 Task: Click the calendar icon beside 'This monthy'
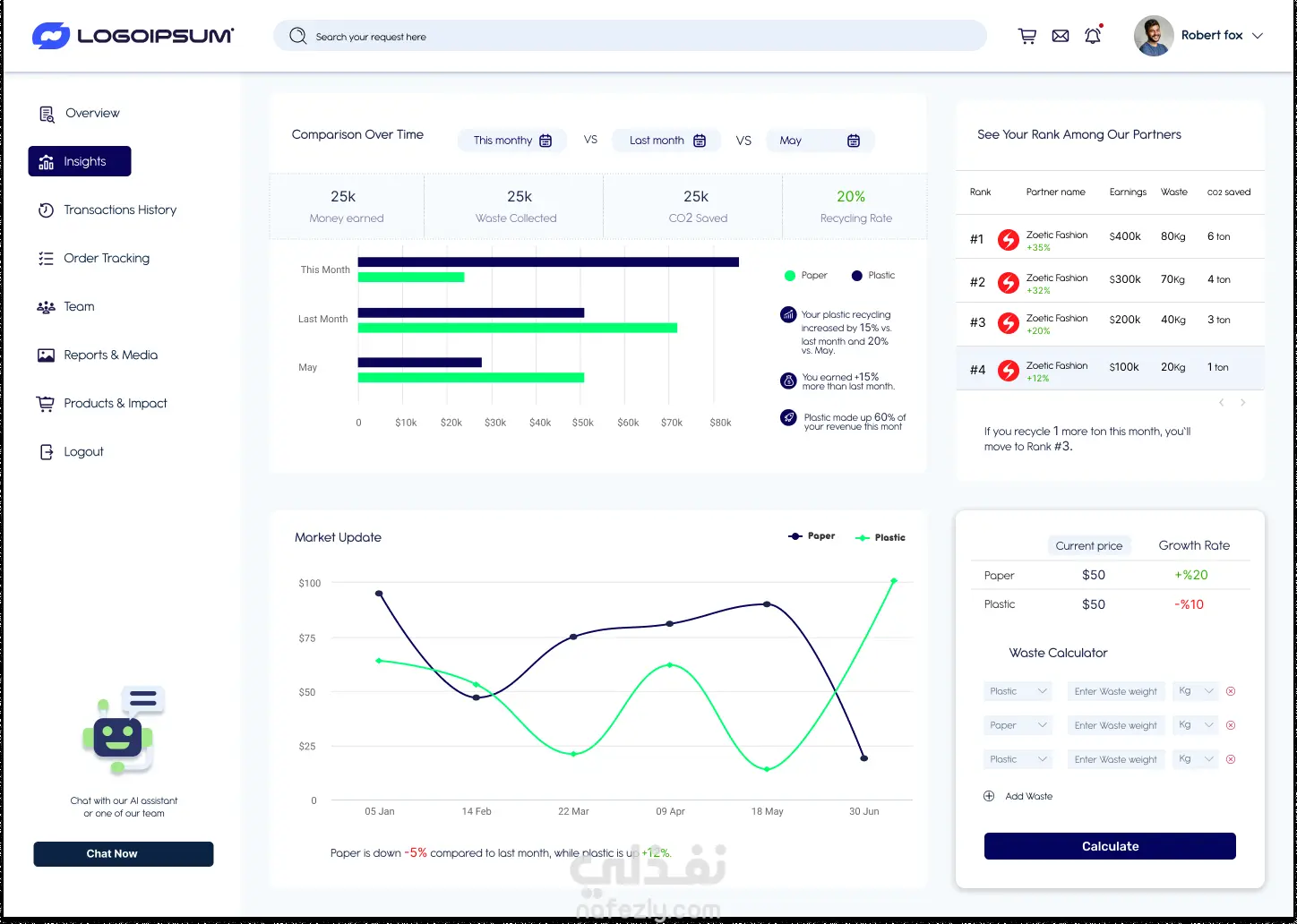[545, 141]
